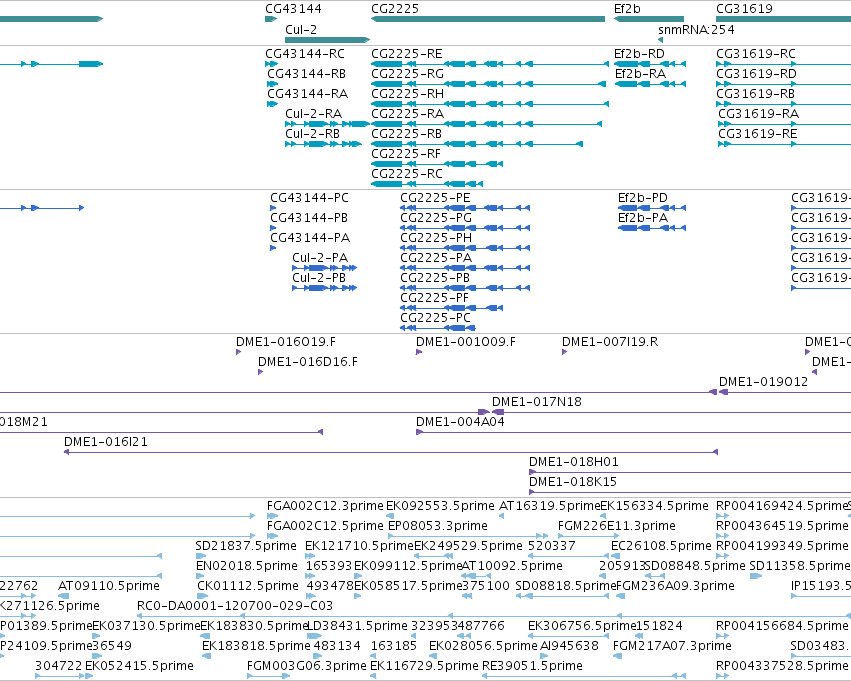Open EST FGM003G06.3prime
The image size is (851, 681).
tap(307, 666)
